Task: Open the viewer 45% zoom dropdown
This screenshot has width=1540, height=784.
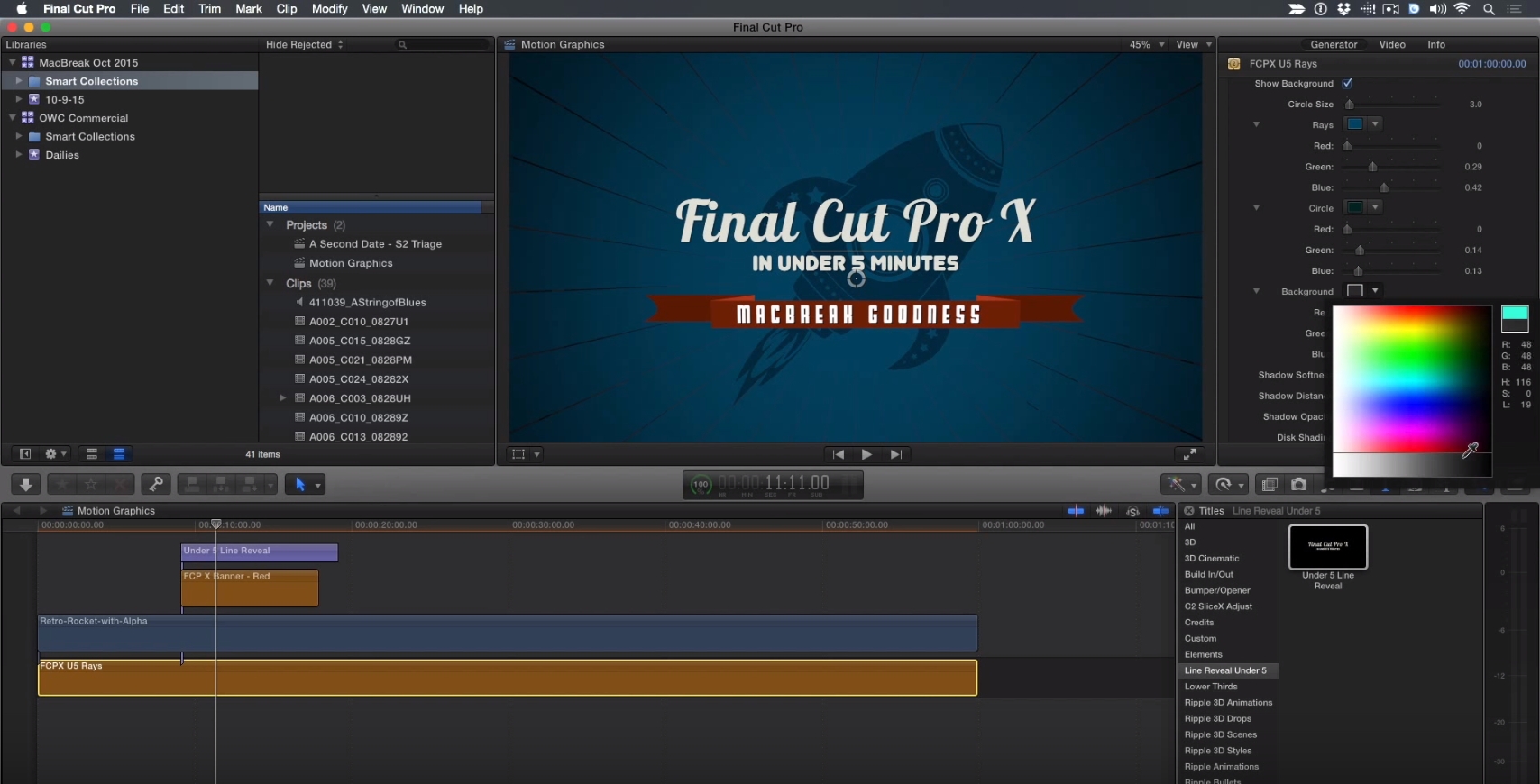Action: (x=1147, y=44)
